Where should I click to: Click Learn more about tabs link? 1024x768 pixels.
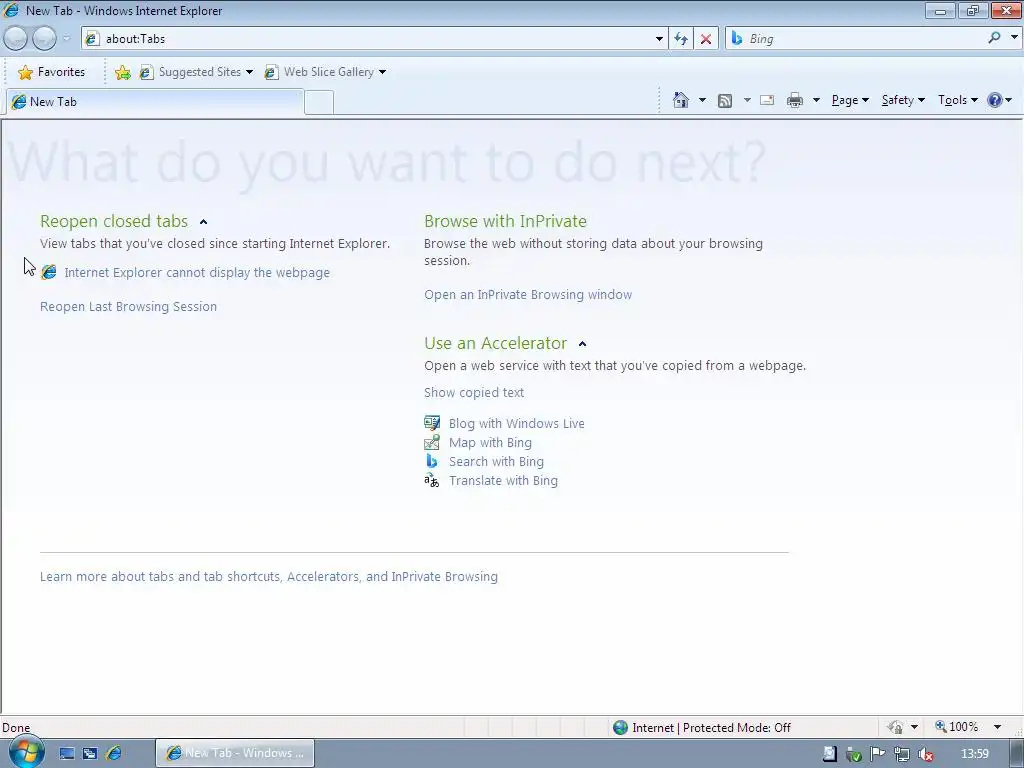coord(268,577)
